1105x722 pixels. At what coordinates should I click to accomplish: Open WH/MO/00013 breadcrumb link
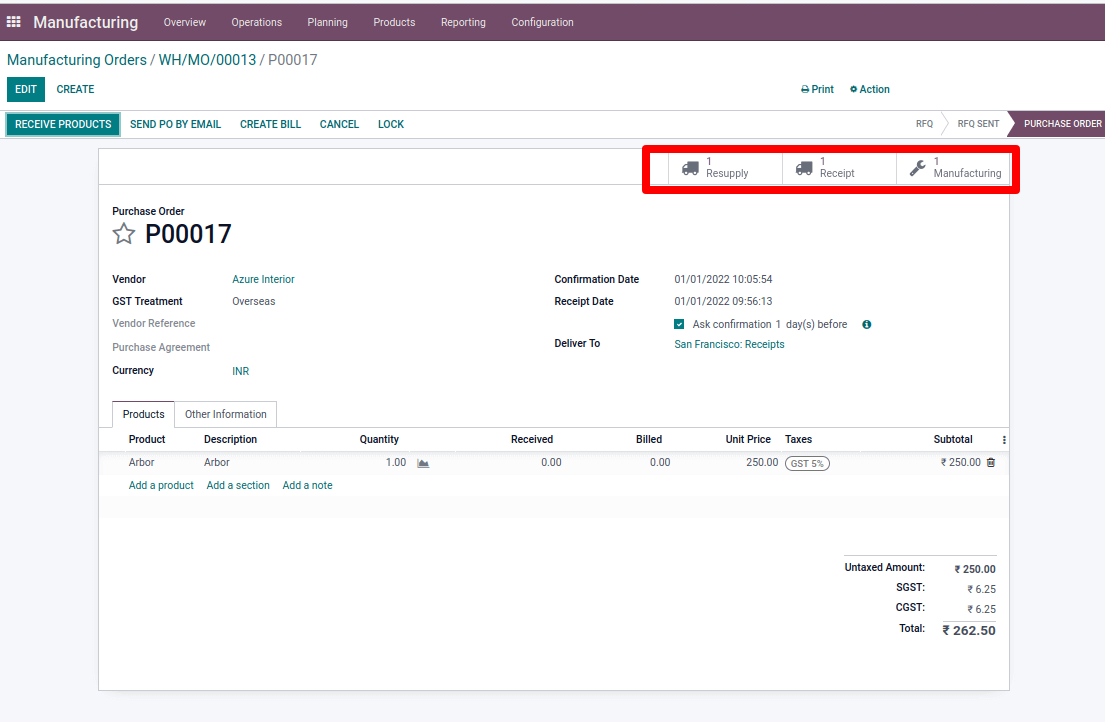coord(207,60)
